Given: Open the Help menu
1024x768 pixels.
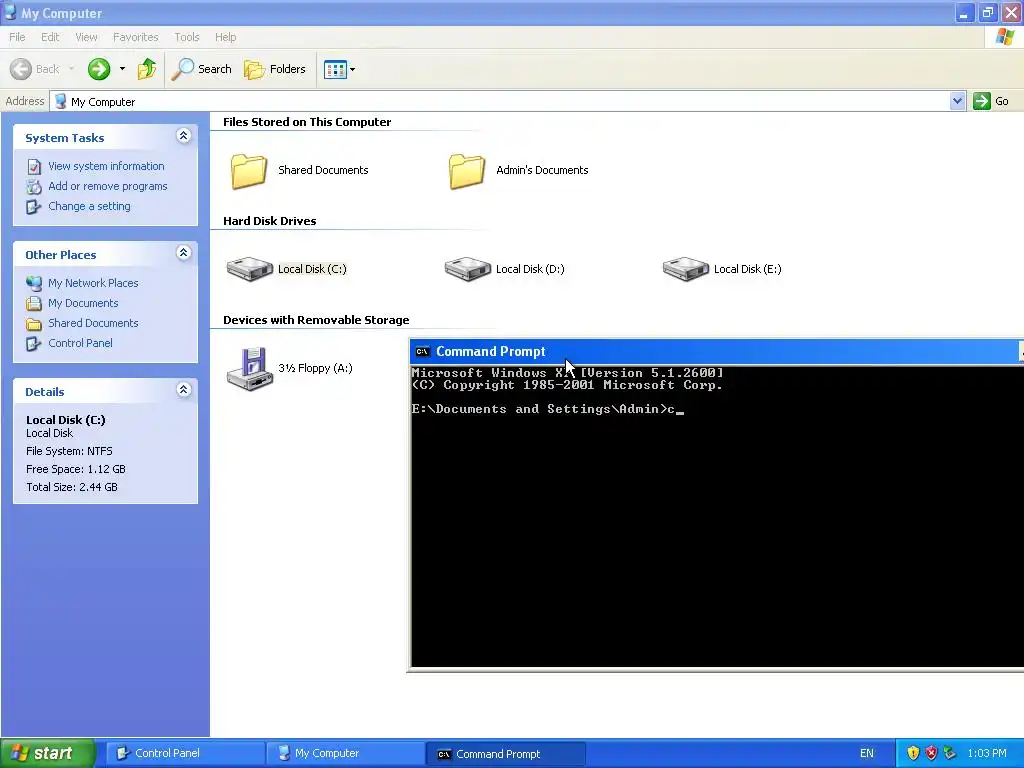Looking at the screenshot, I should click(x=225, y=37).
